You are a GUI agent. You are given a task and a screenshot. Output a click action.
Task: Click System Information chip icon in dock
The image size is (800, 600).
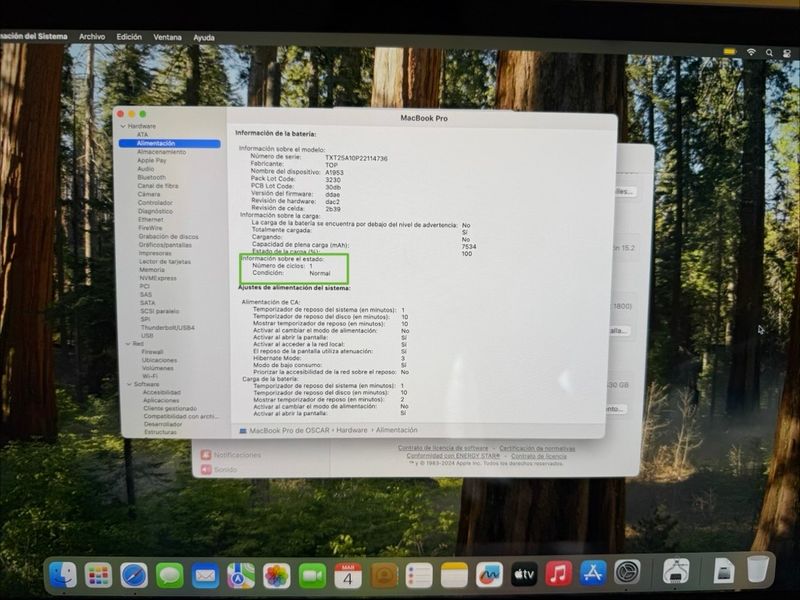(x=677, y=571)
